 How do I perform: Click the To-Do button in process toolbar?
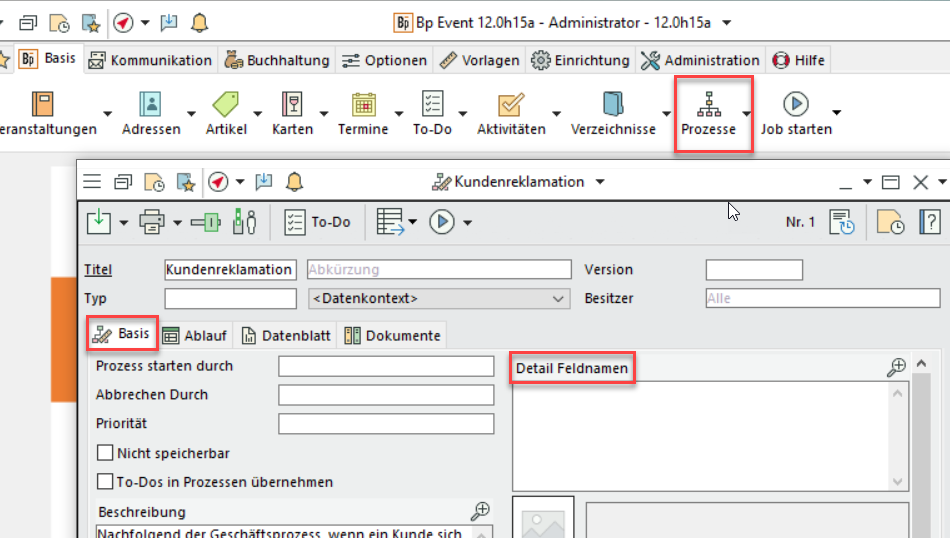318,222
